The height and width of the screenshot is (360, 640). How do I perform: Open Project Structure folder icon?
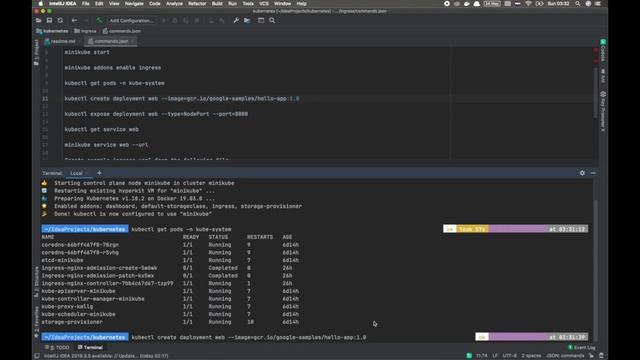247,20
